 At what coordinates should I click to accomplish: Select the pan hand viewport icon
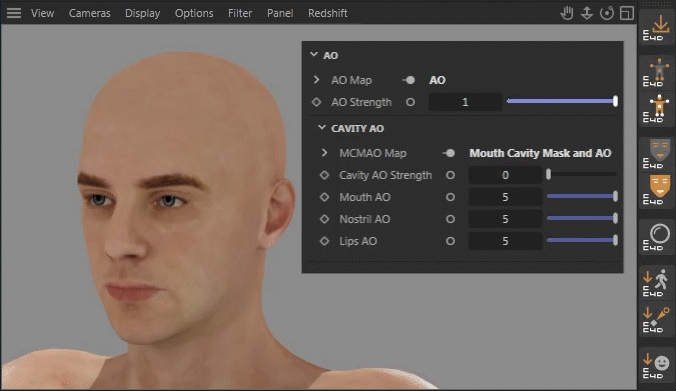click(x=567, y=13)
